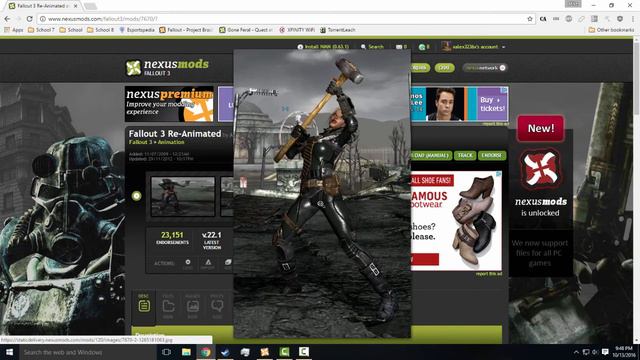Open Chrome menu three-dot icon
Screen dimensions: 640x360
point(633,19)
